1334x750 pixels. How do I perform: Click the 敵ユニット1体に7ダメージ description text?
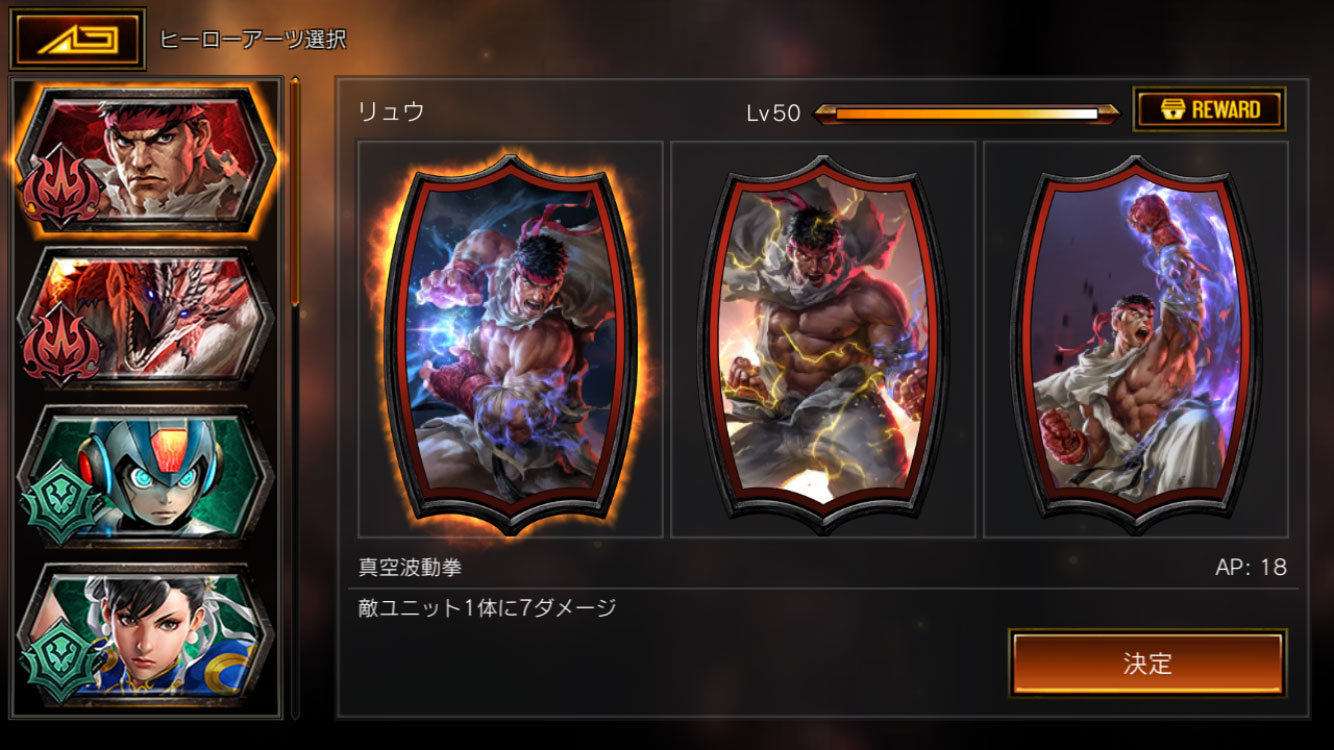tap(487, 607)
